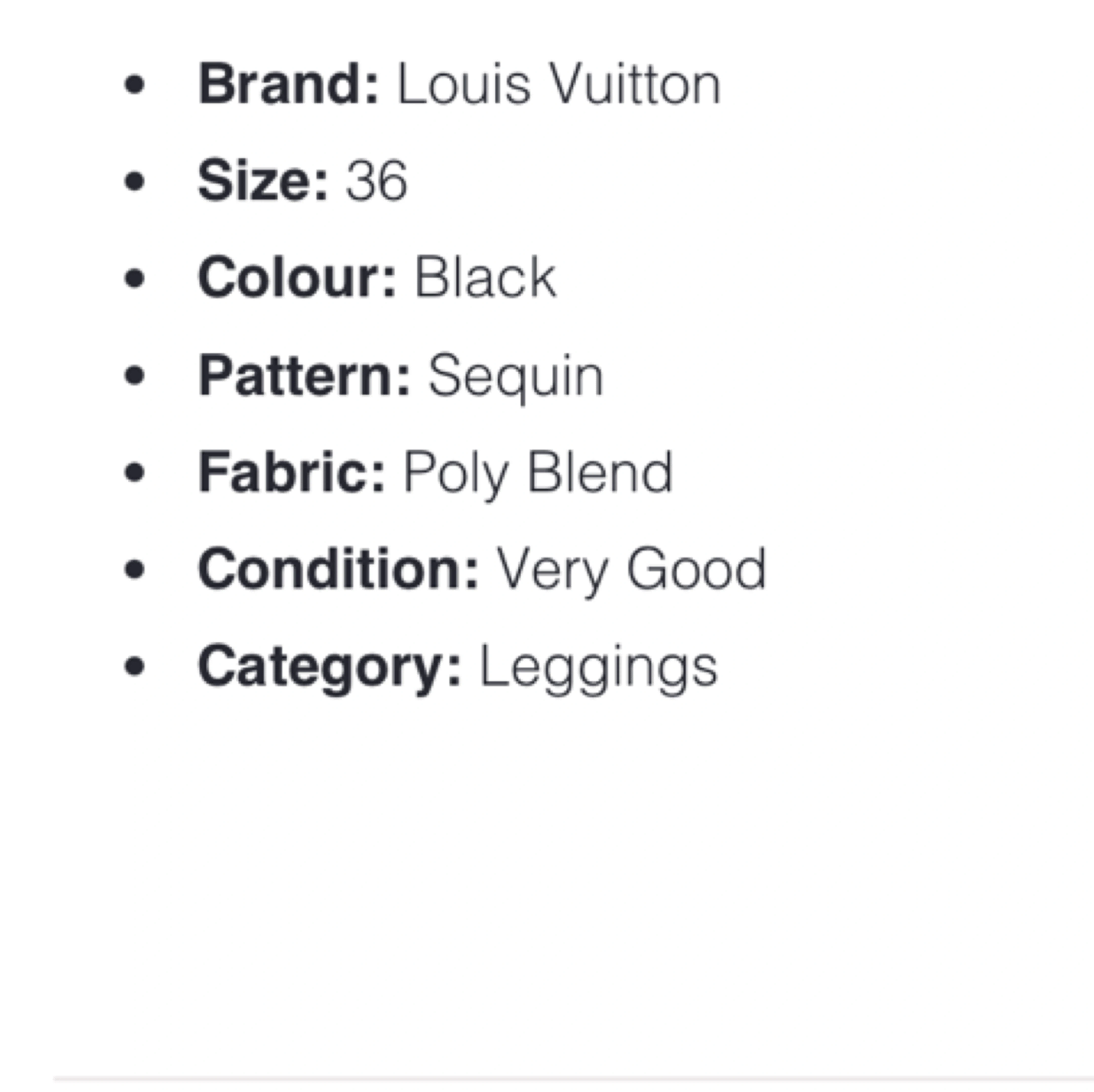Click the "Pattern:" label
The height and width of the screenshot is (1092, 1094).
(x=304, y=375)
